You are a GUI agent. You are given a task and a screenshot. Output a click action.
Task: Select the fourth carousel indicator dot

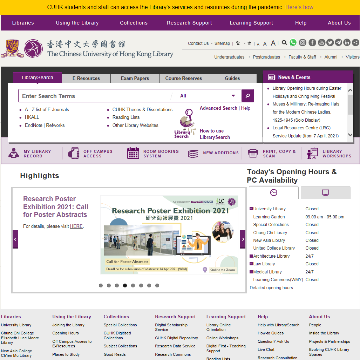[125, 285]
